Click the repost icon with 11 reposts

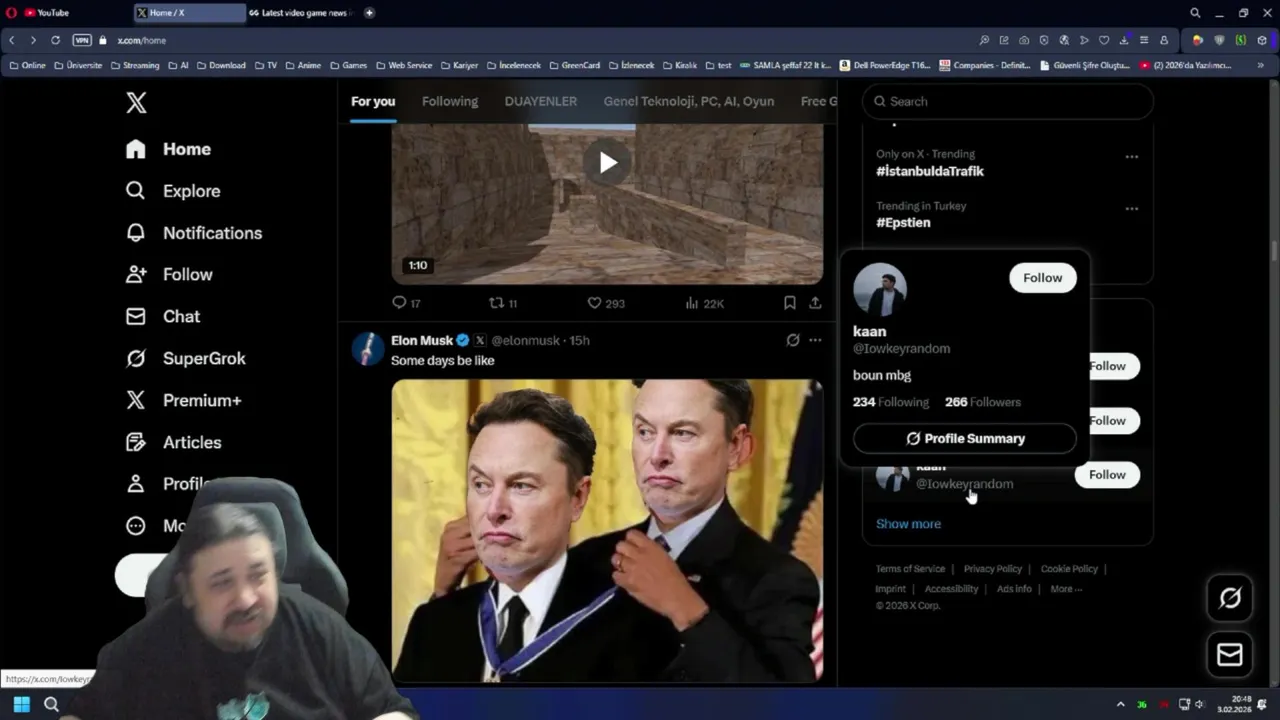click(x=495, y=303)
